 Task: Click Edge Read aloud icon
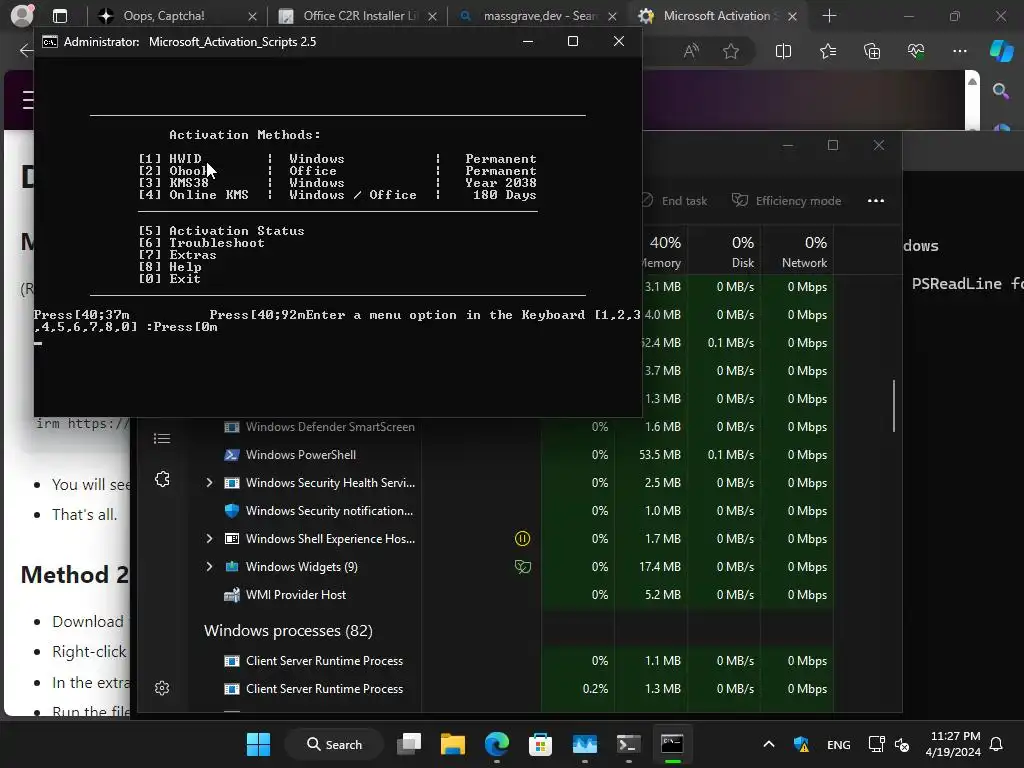691,51
